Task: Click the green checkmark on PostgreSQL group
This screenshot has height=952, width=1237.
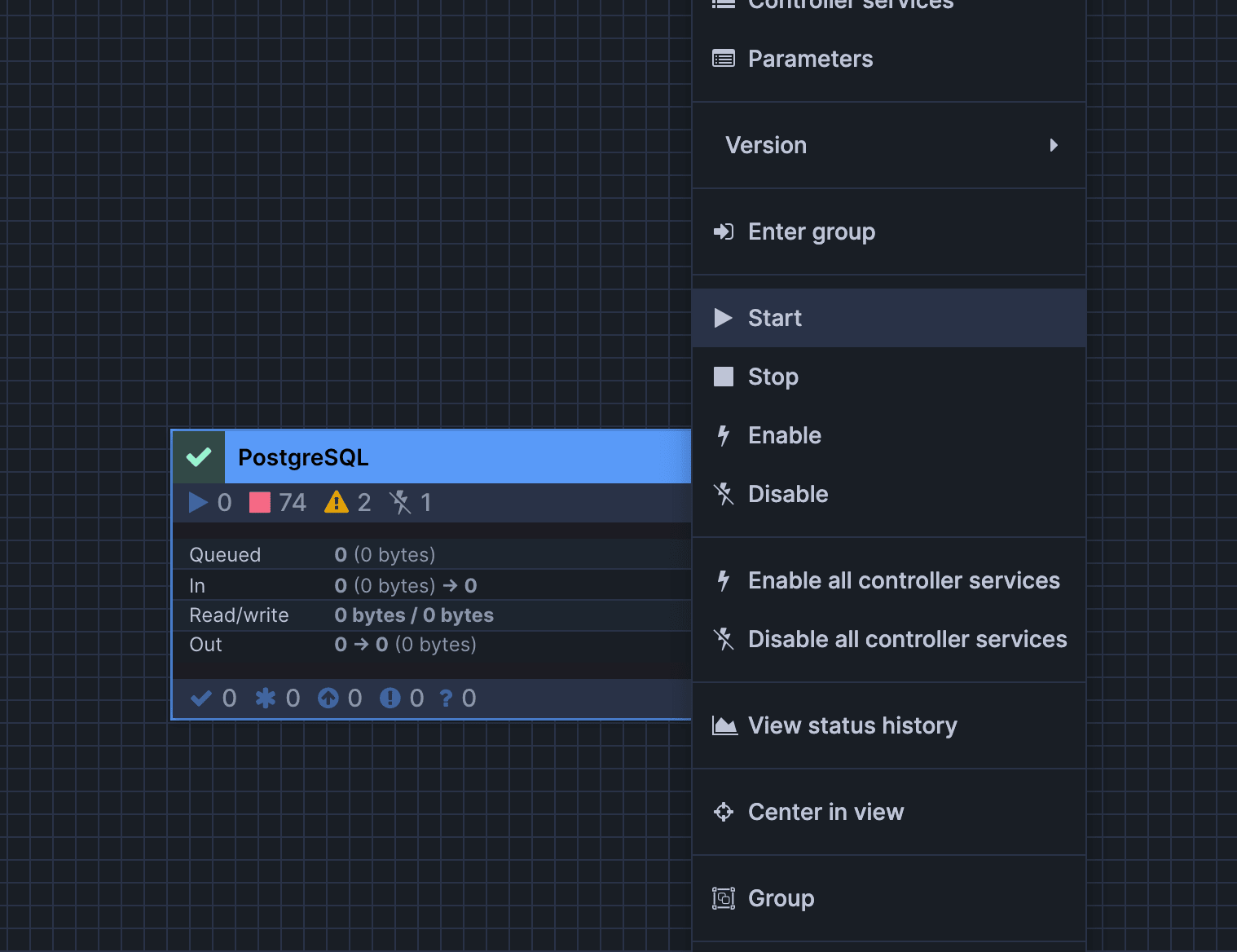Action: pos(199,457)
